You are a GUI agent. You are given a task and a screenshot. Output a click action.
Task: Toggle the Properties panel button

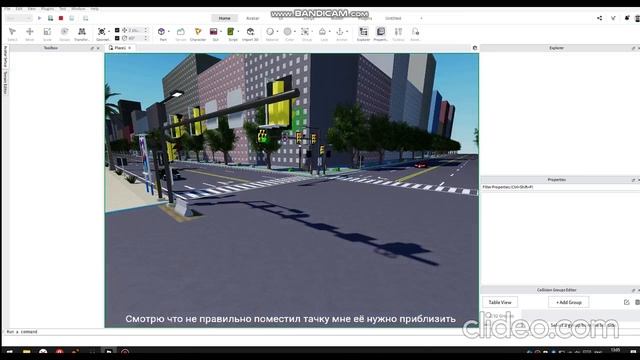click(x=380, y=34)
